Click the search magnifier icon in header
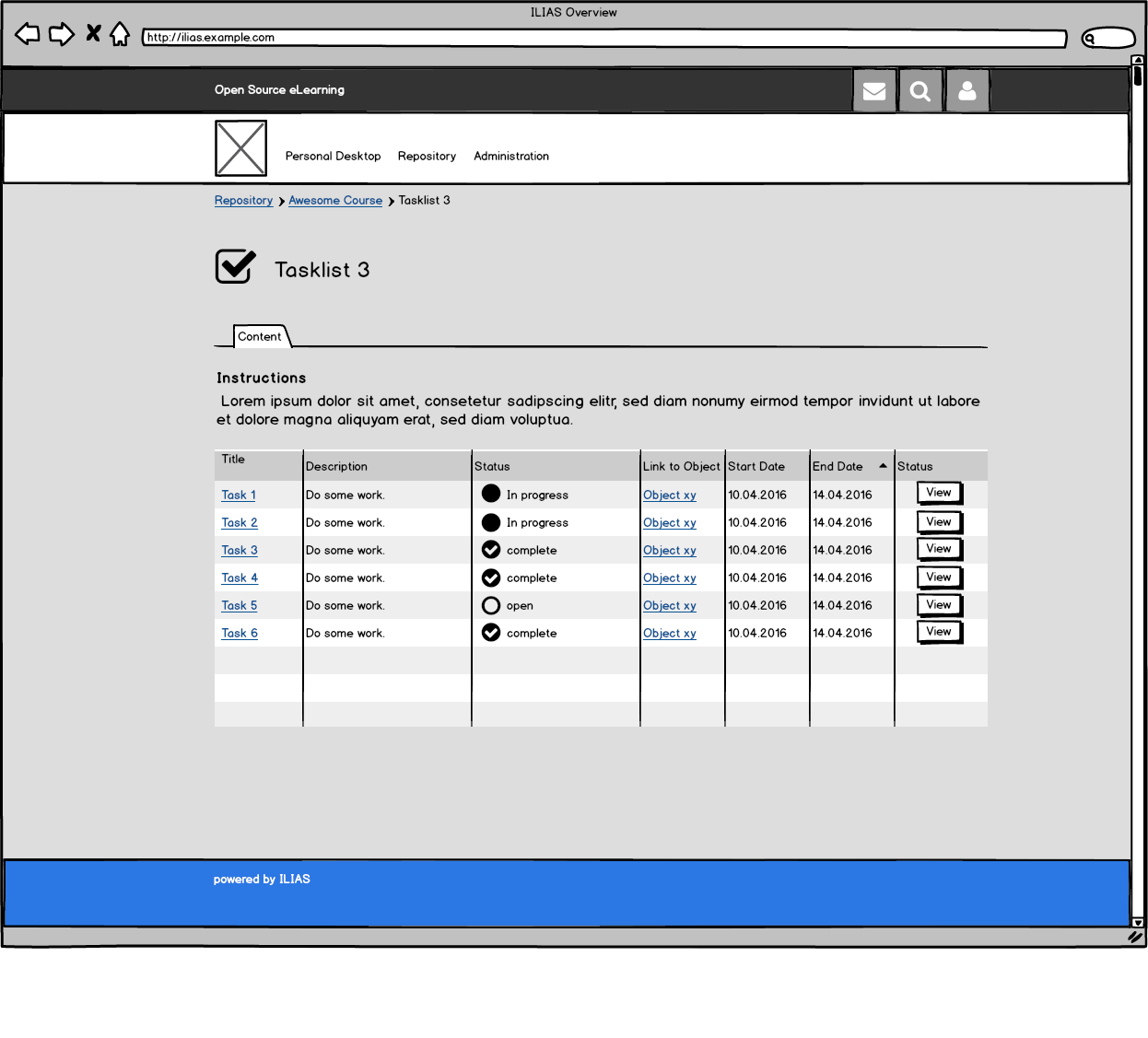Image resolution: width=1148 pixels, height=1038 pixels. tap(920, 91)
